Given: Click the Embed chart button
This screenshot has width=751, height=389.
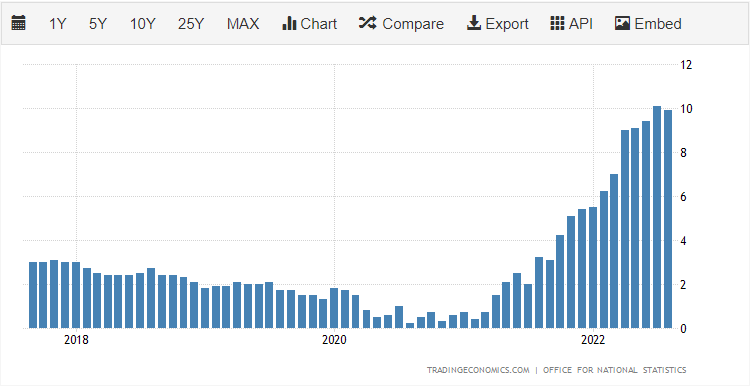Looking at the screenshot, I should tap(648, 23).
